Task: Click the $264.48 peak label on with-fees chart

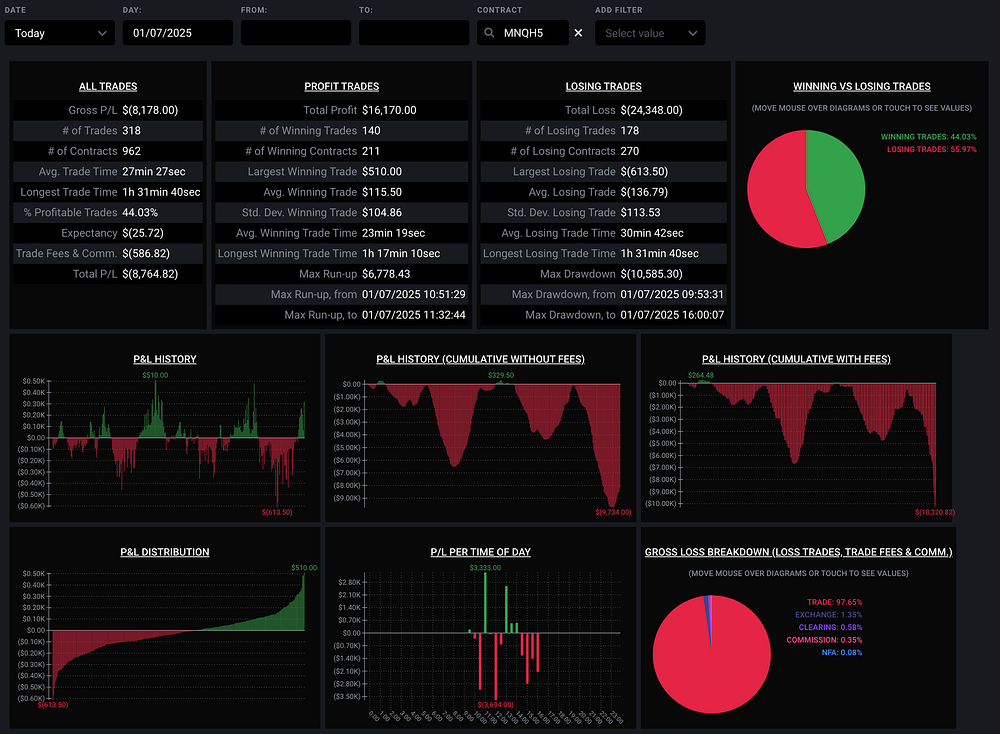Action: click(701, 375)
